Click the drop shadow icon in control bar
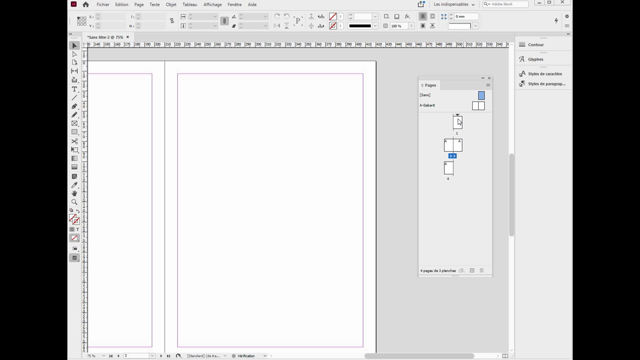Viewport: 640px width, 360px height. [x=397, y=16]
